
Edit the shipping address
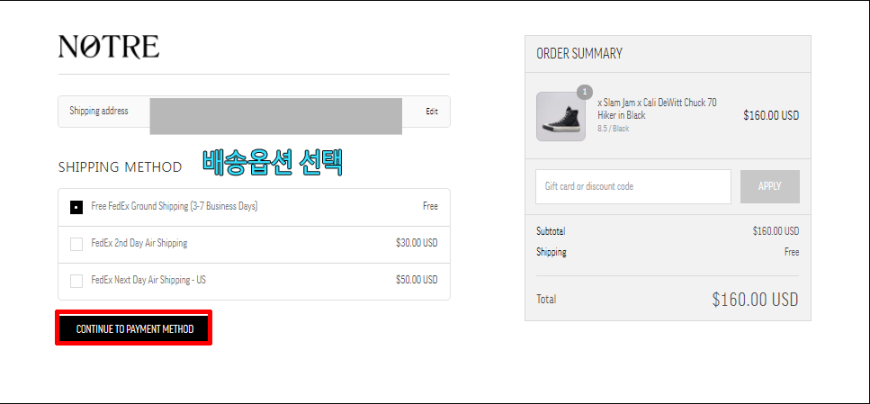coord(432,112)
